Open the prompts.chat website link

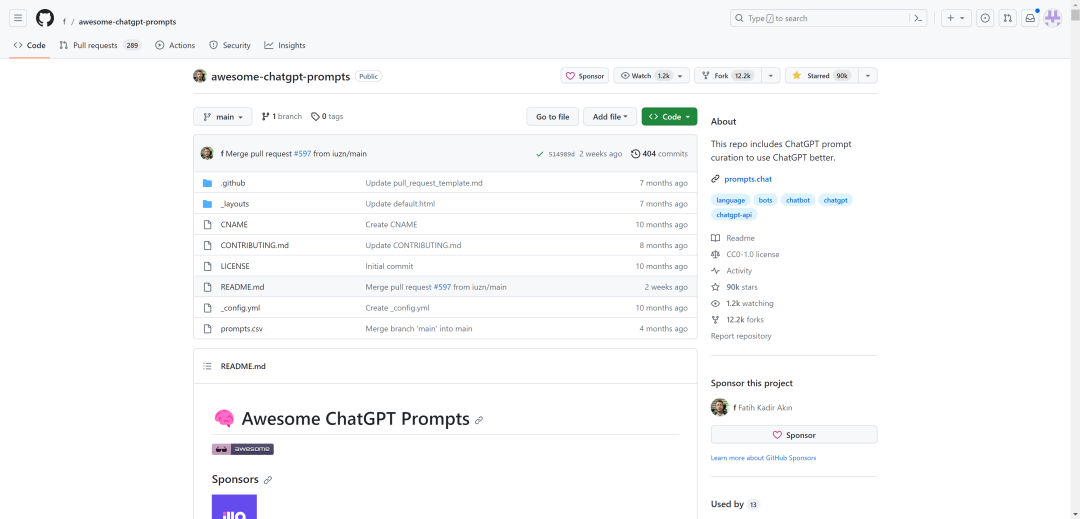click(x=747, y=179)
